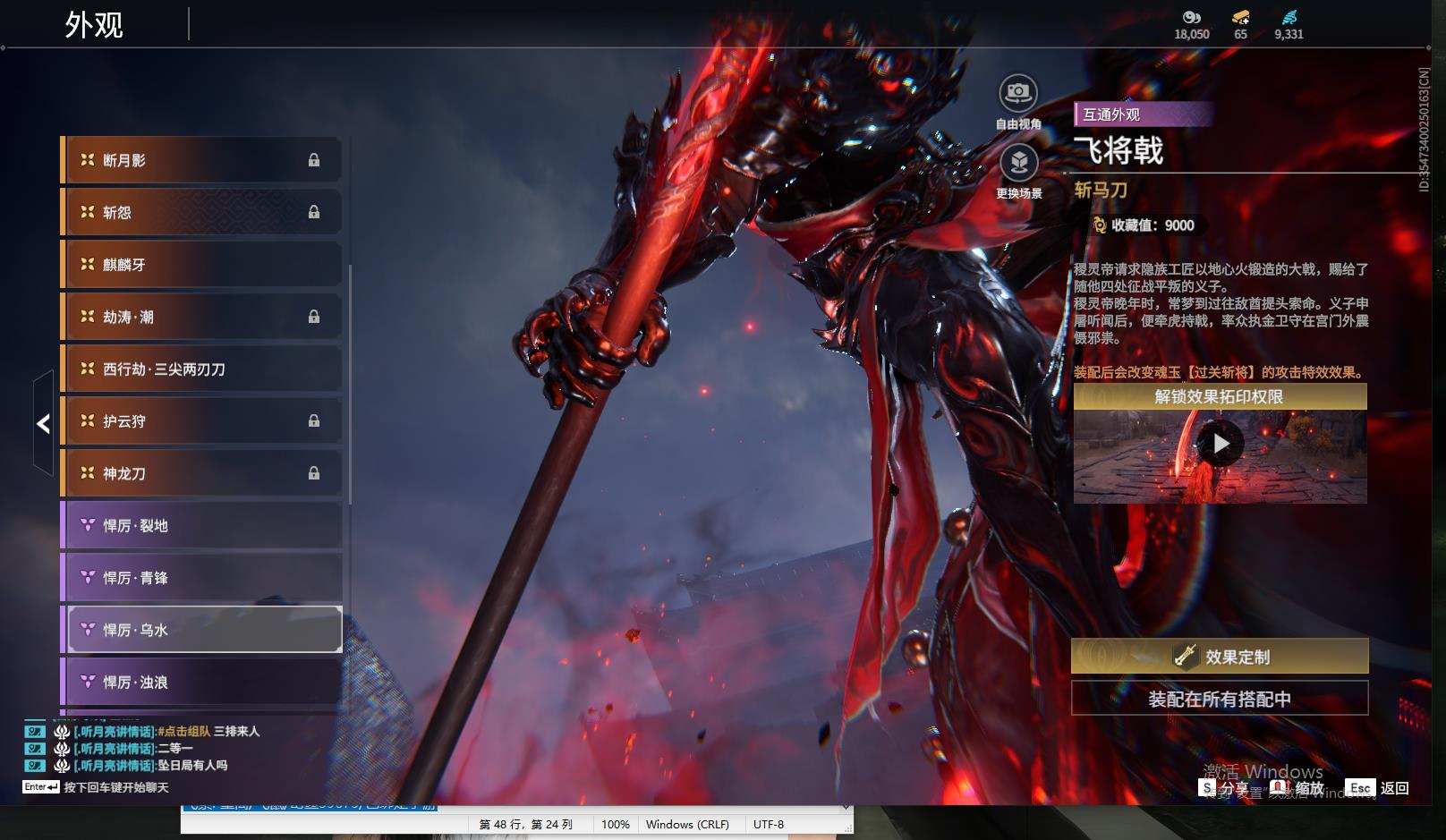
Task: Click the lock icon on 神龙刀
Action: click(314, 473)
